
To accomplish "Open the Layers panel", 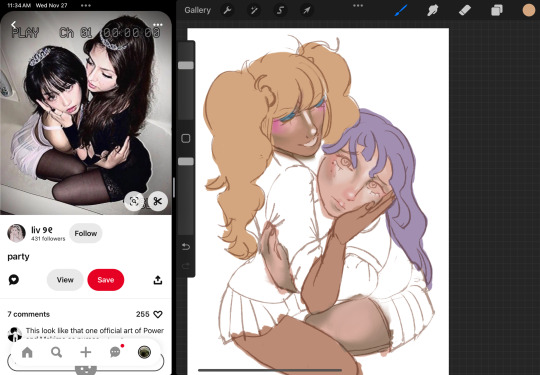I will tap(497, 10).
